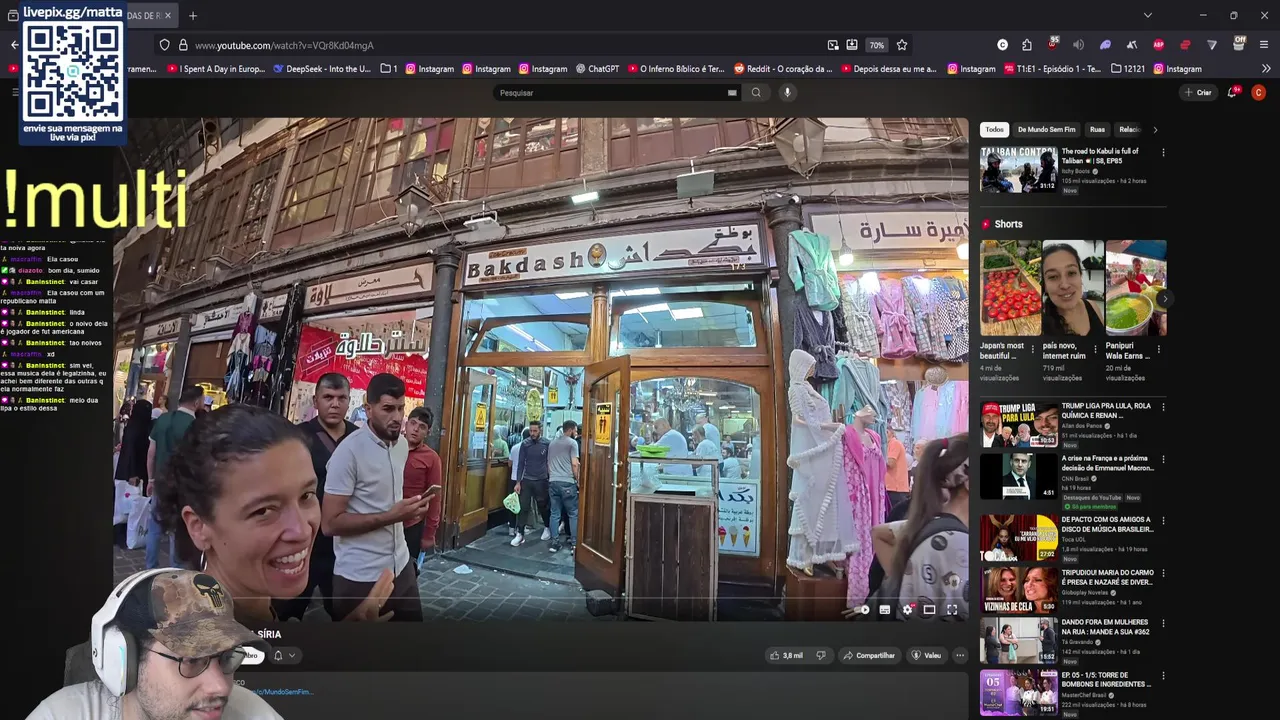Screen dimensions: 1280x720
Task: Expand channel notification bell dropdown
Action: (284, 656)
